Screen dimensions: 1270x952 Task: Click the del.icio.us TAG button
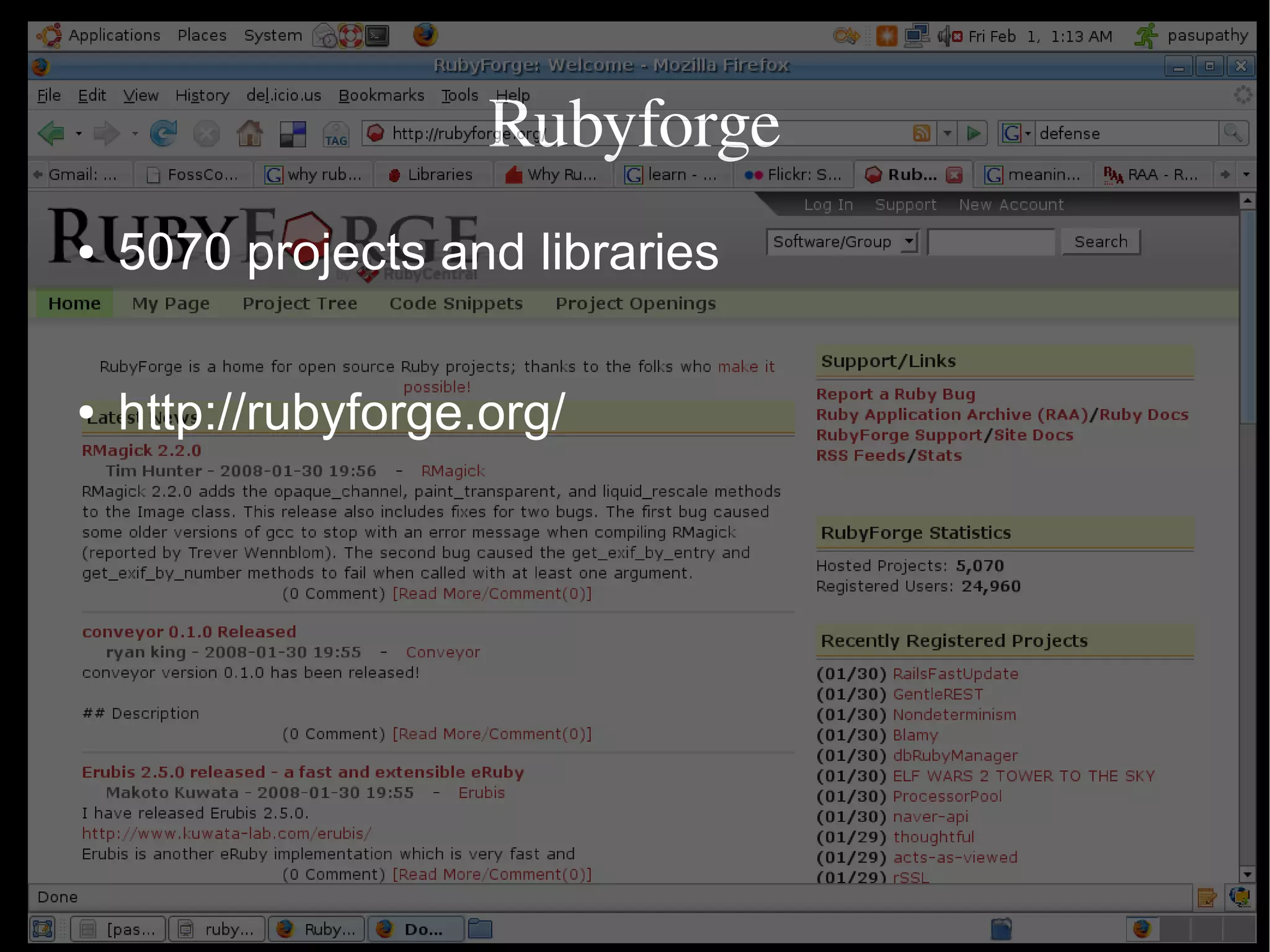pos(335,133)
